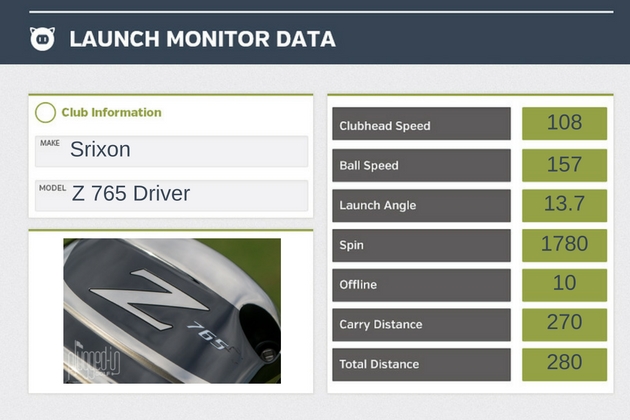Click the Spin value 1780
This screenshot has width=630, height=420.
(565, 245)
